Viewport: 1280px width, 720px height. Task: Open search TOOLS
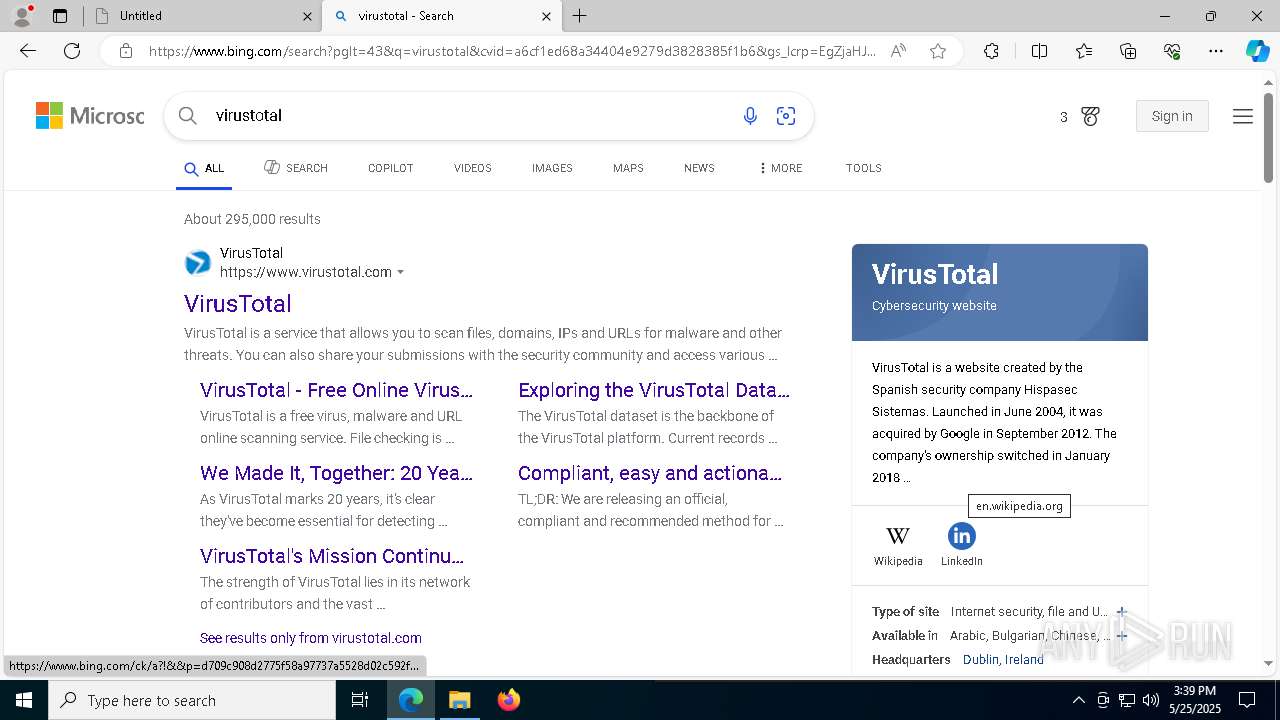pyautogui.click(x=863, y=168)
